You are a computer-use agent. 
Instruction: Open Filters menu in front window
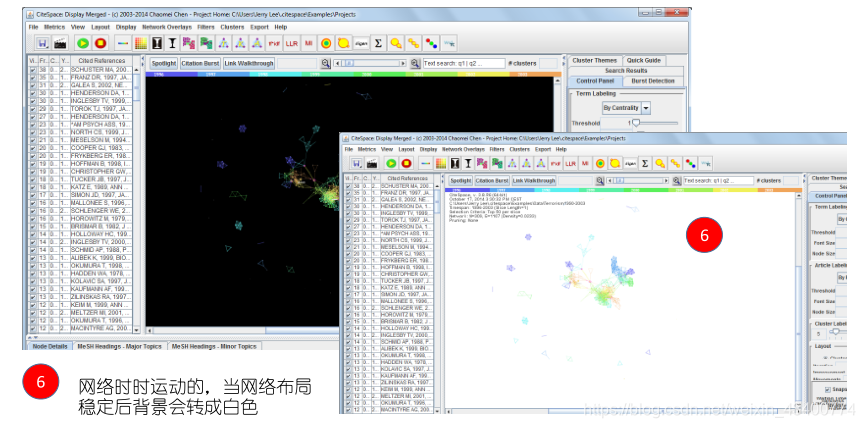coord(497,149)
